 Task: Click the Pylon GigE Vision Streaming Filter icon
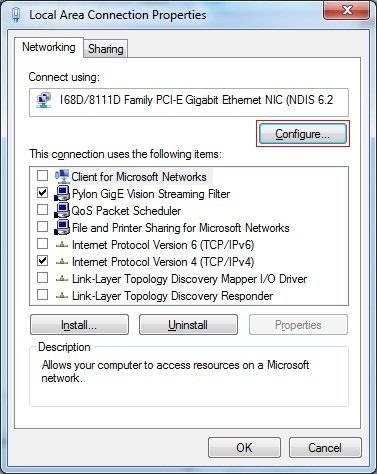(x=62, y=193)
